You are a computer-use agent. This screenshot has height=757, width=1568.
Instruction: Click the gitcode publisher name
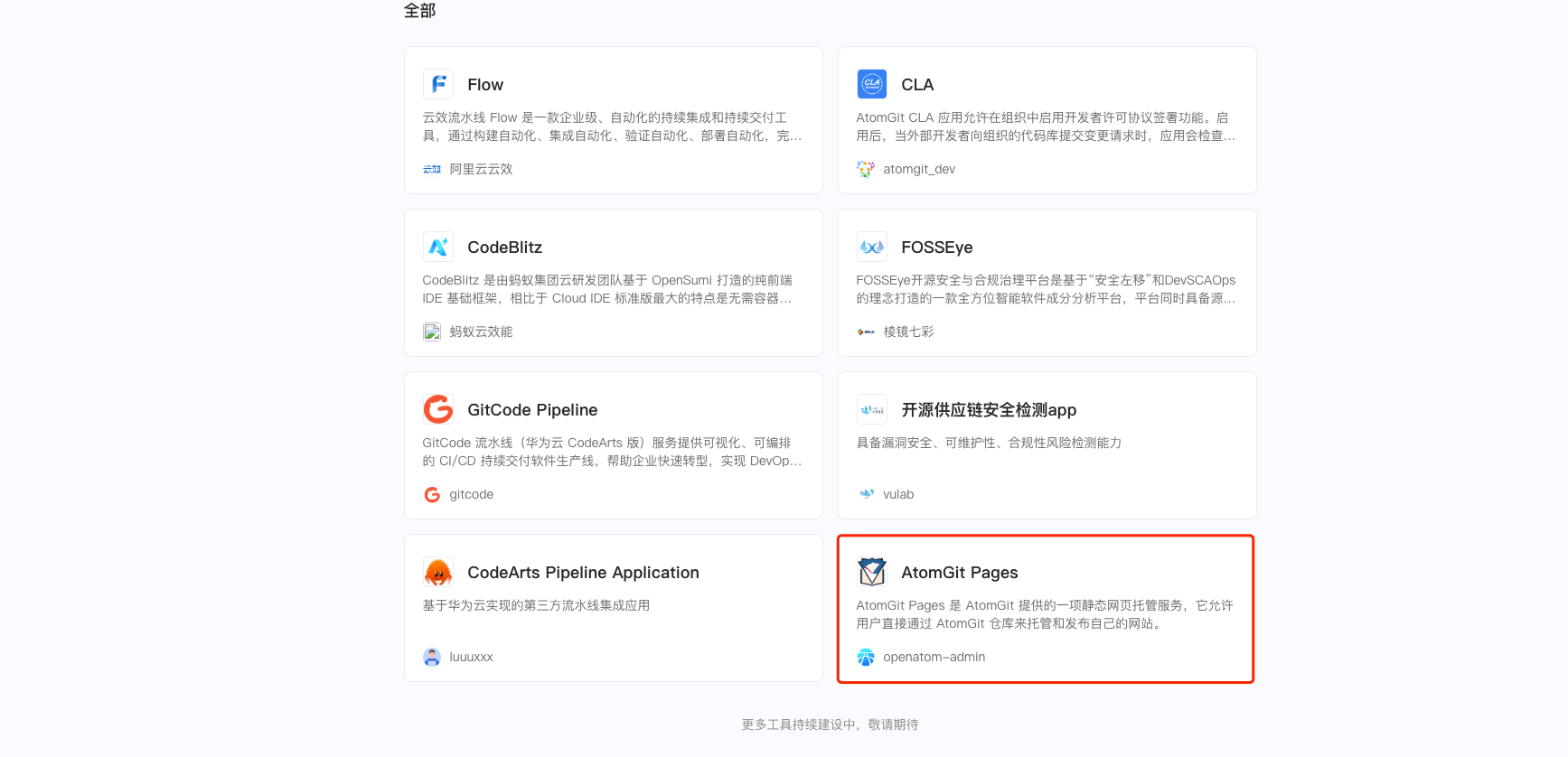pos(472,494)
